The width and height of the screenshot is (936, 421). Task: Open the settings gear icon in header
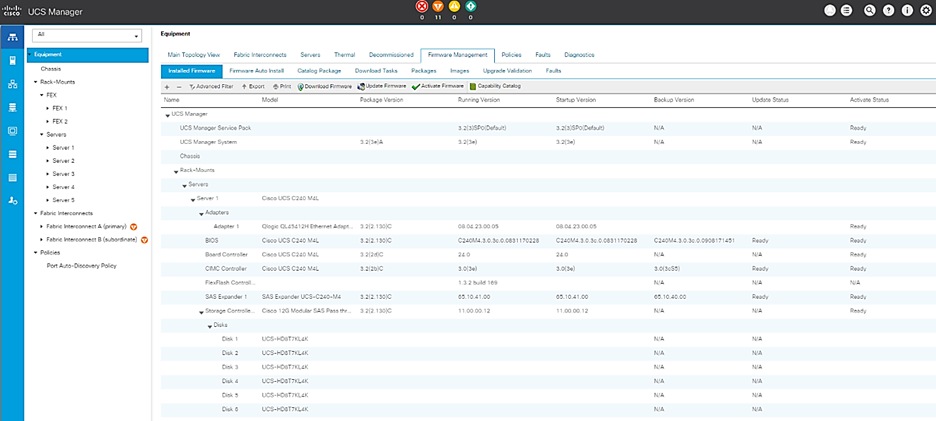tap(925, 10)
